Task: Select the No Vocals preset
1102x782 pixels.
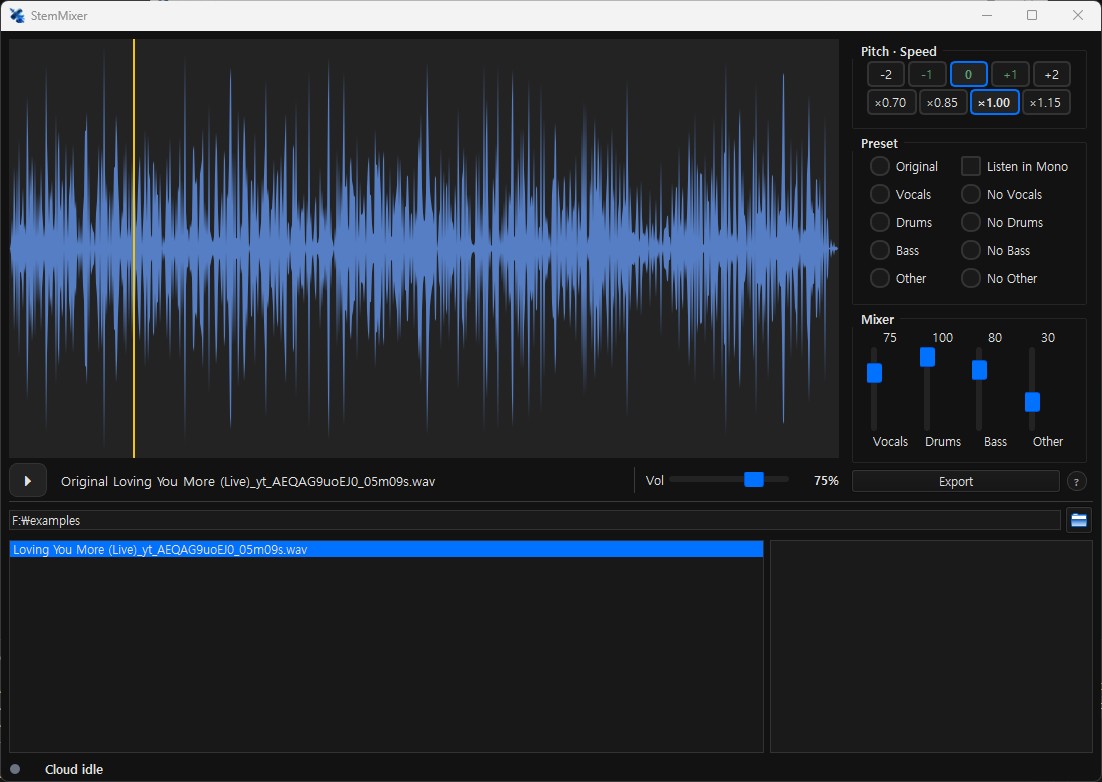Action: (x=971, y=194)
